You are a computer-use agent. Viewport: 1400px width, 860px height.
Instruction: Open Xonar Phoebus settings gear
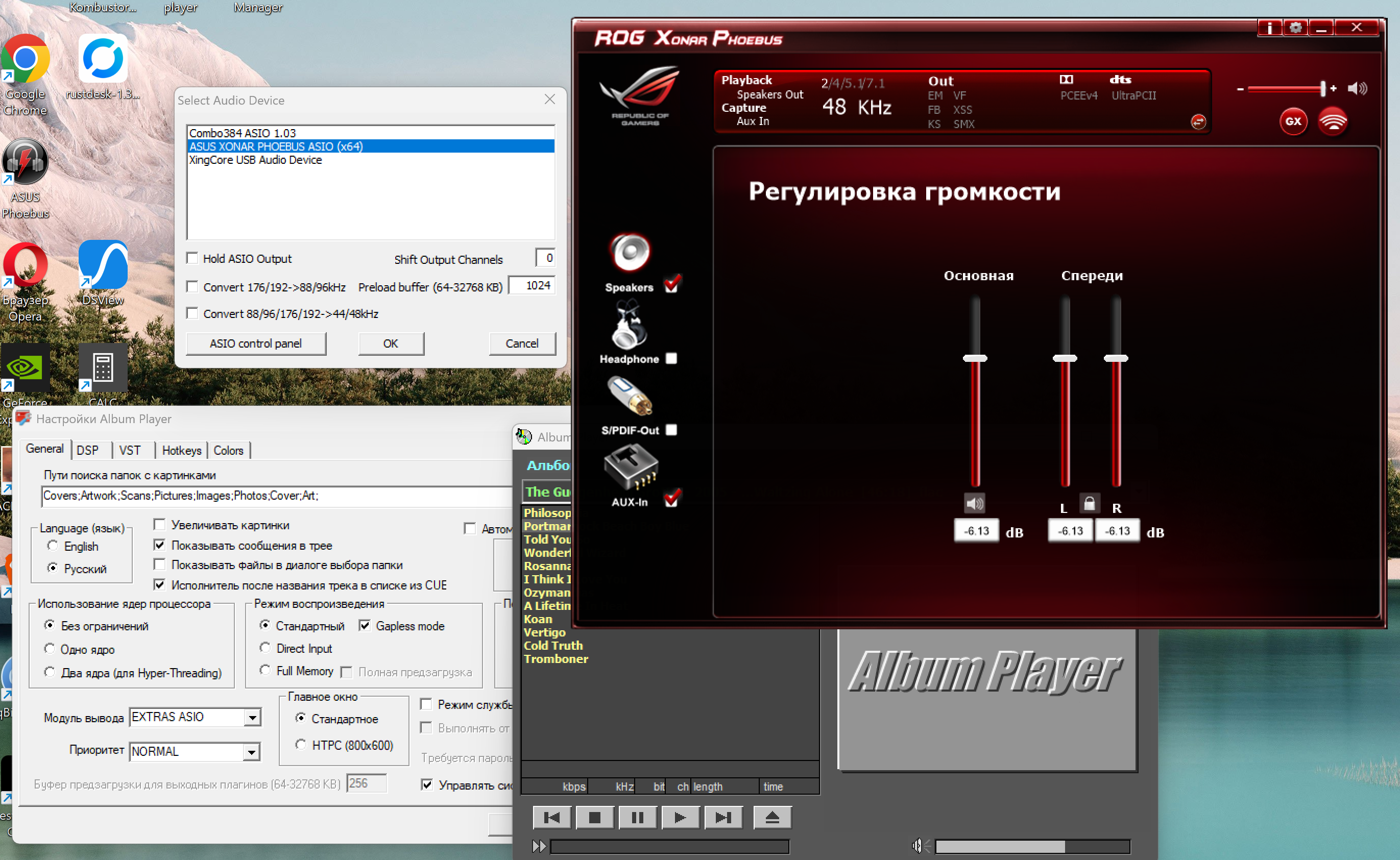coord(1295,27)
